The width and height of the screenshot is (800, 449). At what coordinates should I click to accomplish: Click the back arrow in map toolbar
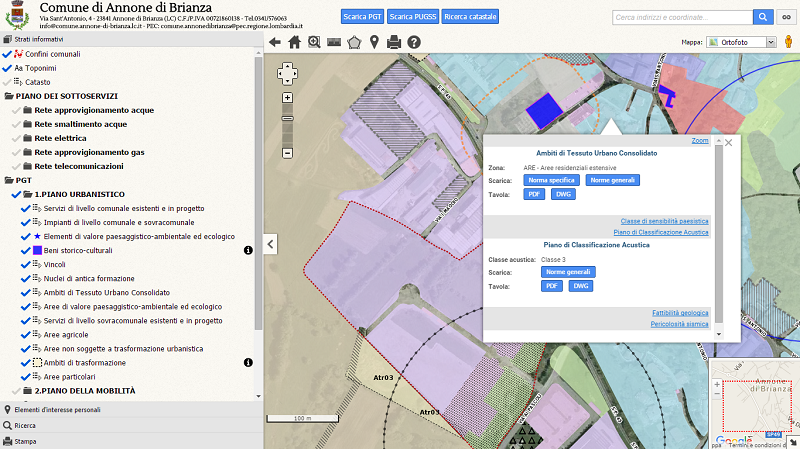[274, 42]
